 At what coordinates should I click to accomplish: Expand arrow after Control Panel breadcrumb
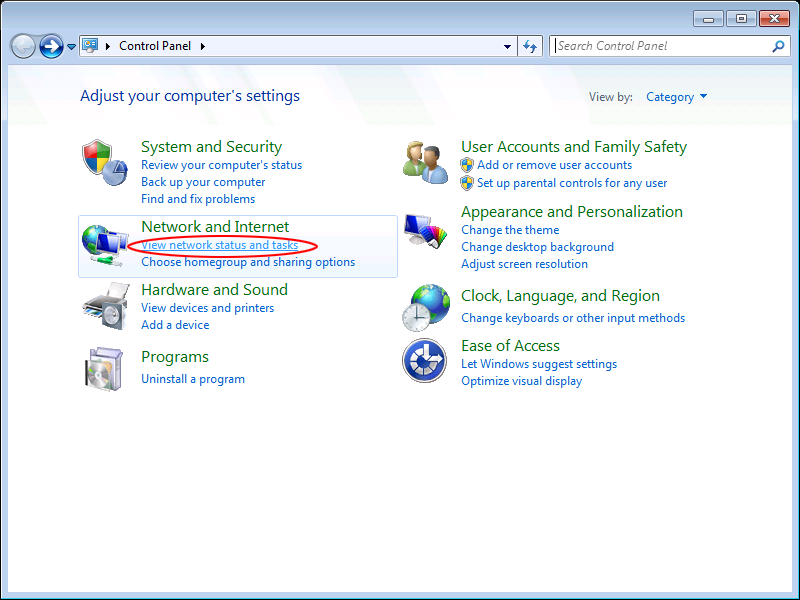[x=203, y=46]
